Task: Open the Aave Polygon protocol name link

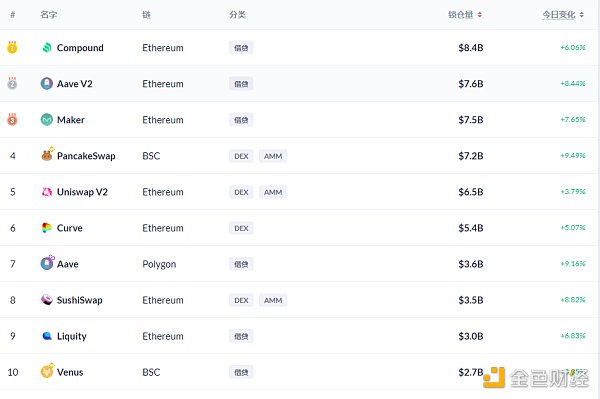Action: [x=68, y=264]
